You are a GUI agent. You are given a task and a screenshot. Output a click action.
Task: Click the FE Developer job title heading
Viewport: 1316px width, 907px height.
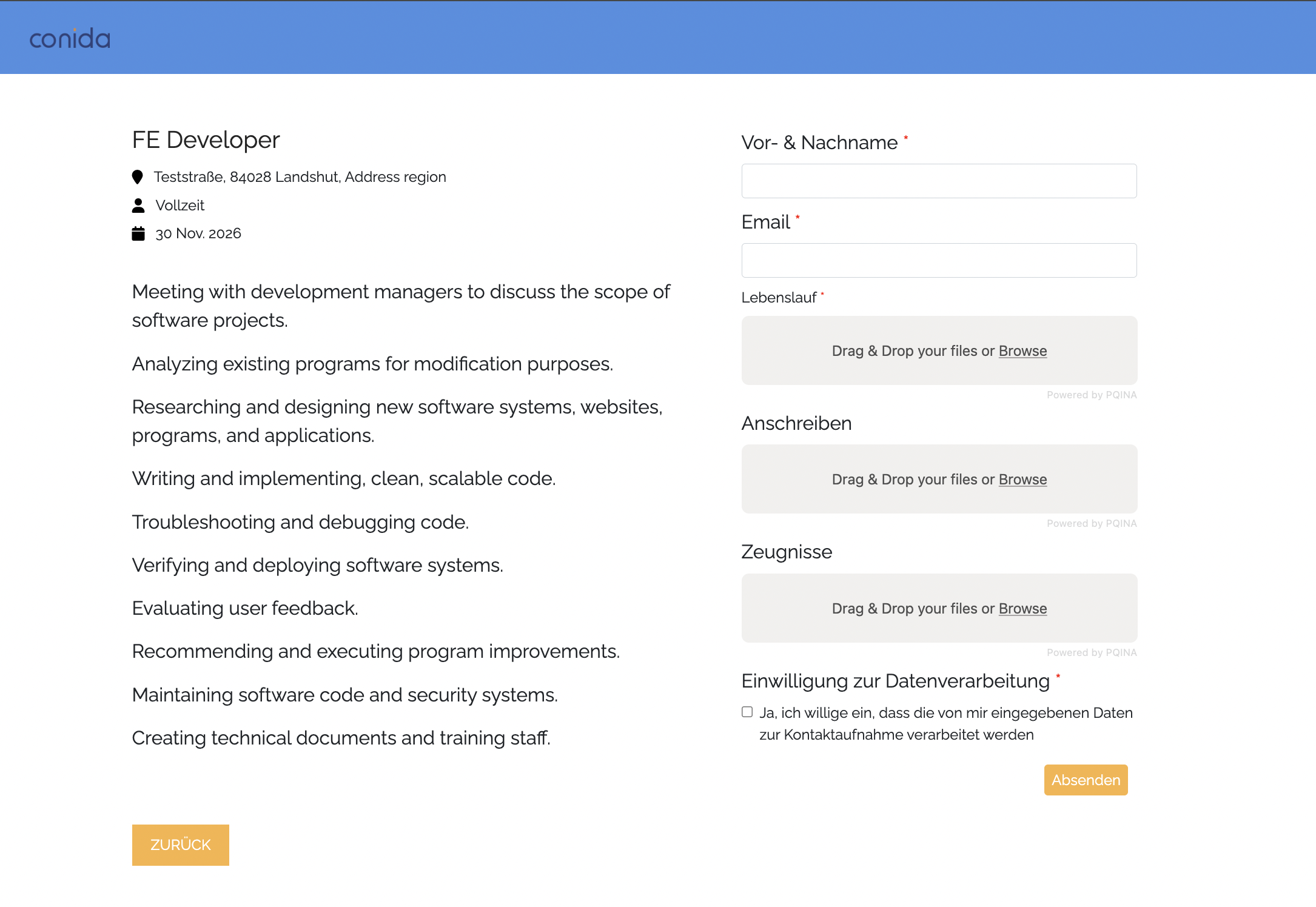[206, 140]
